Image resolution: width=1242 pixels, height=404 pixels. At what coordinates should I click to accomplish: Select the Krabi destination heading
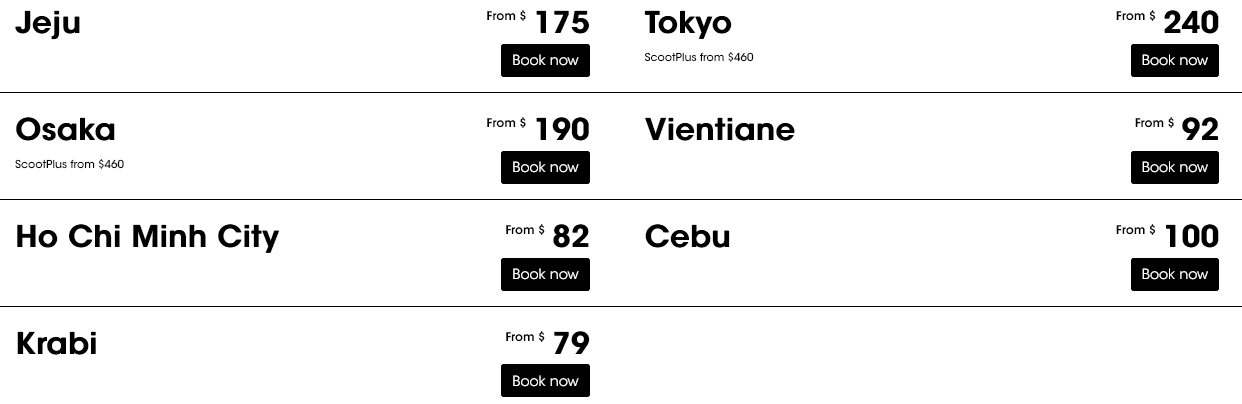click(x=56, y=344)
